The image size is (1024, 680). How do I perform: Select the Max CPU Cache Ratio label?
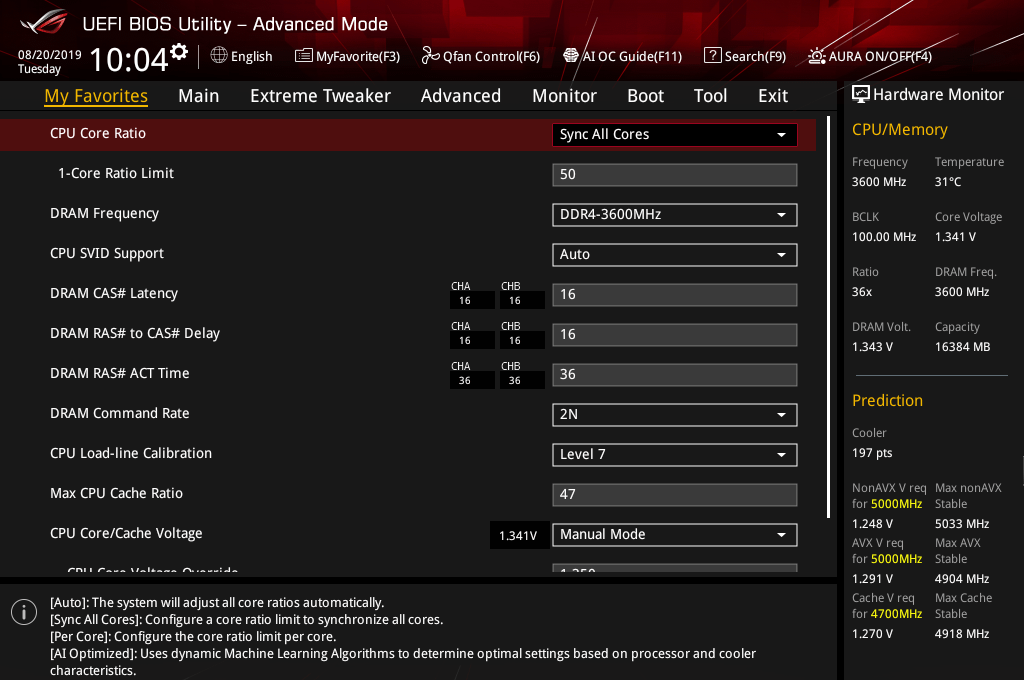tap(116, 493)
